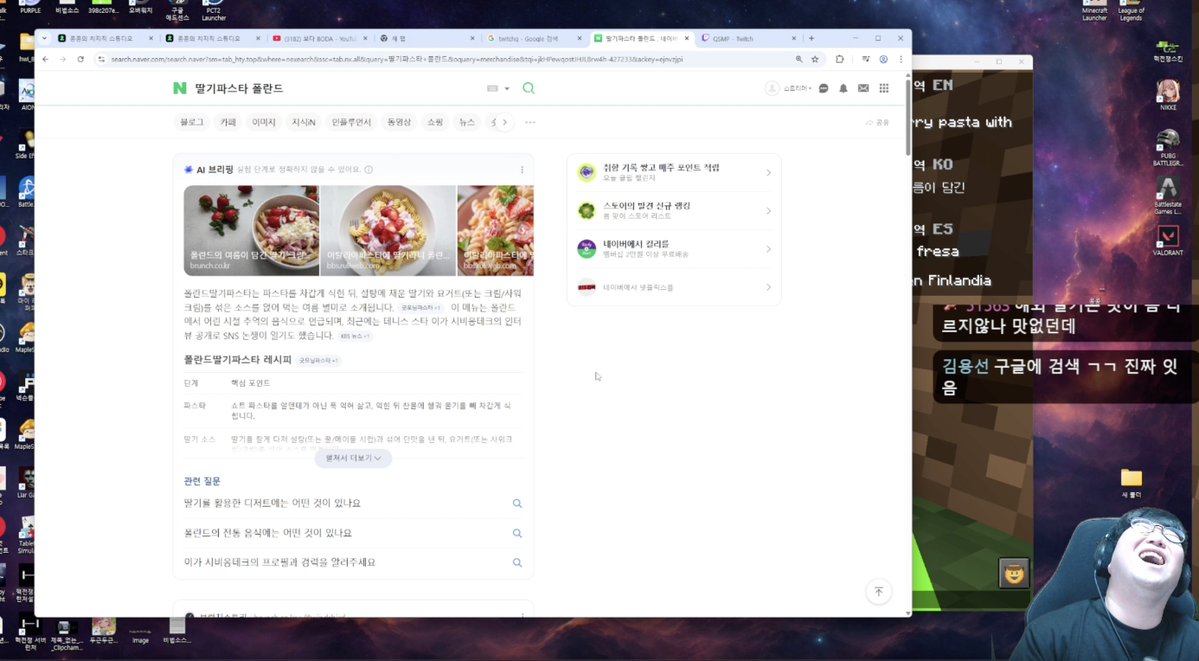Open the browser extensions puzzle icon
The width and height of the screenshot is (1199, 661).
pos(840,59)
